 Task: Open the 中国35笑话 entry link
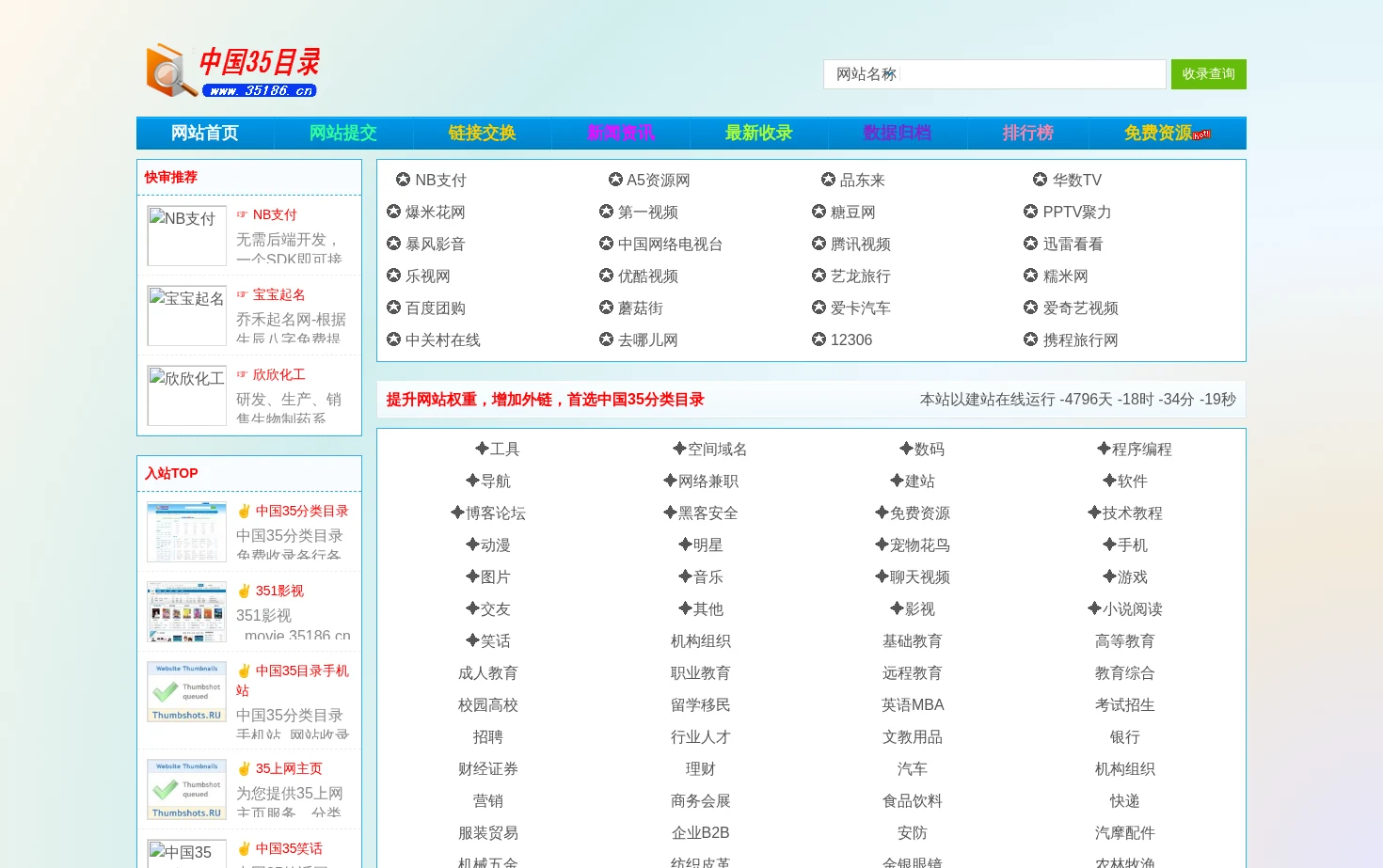click(x=289, y=848)
